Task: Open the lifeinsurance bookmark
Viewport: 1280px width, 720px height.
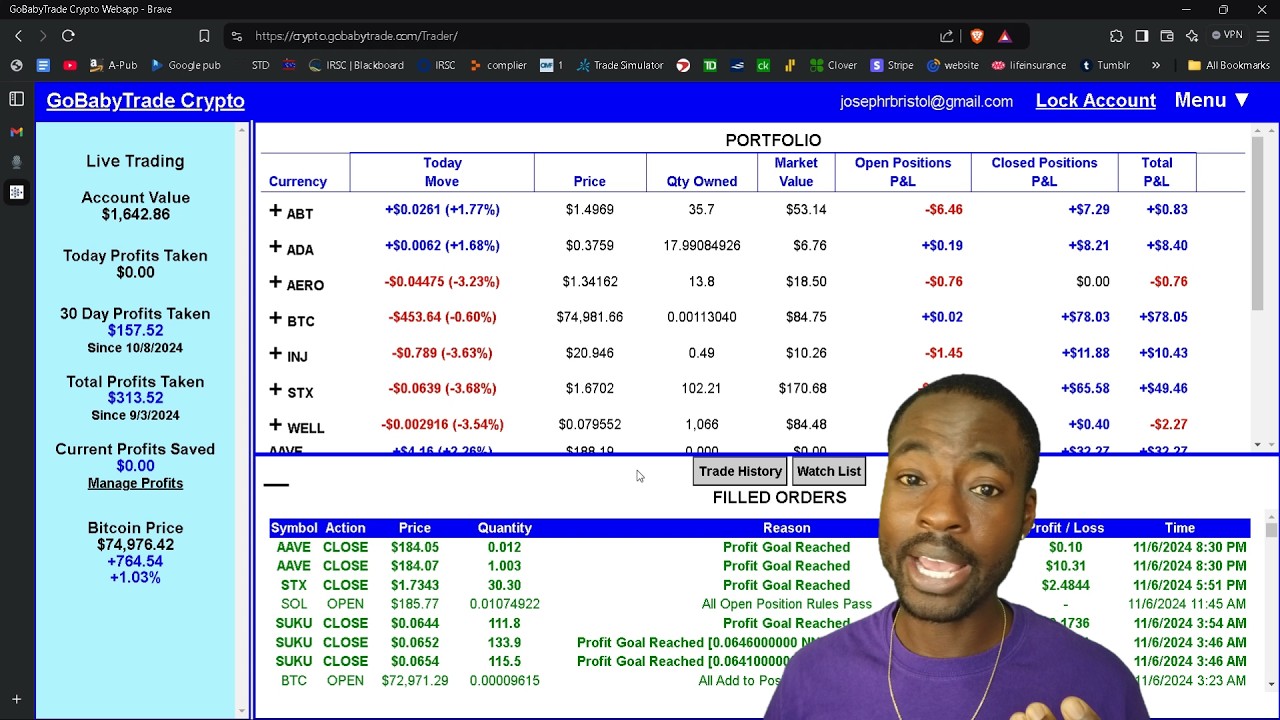Action: [x=1029, y=65]
